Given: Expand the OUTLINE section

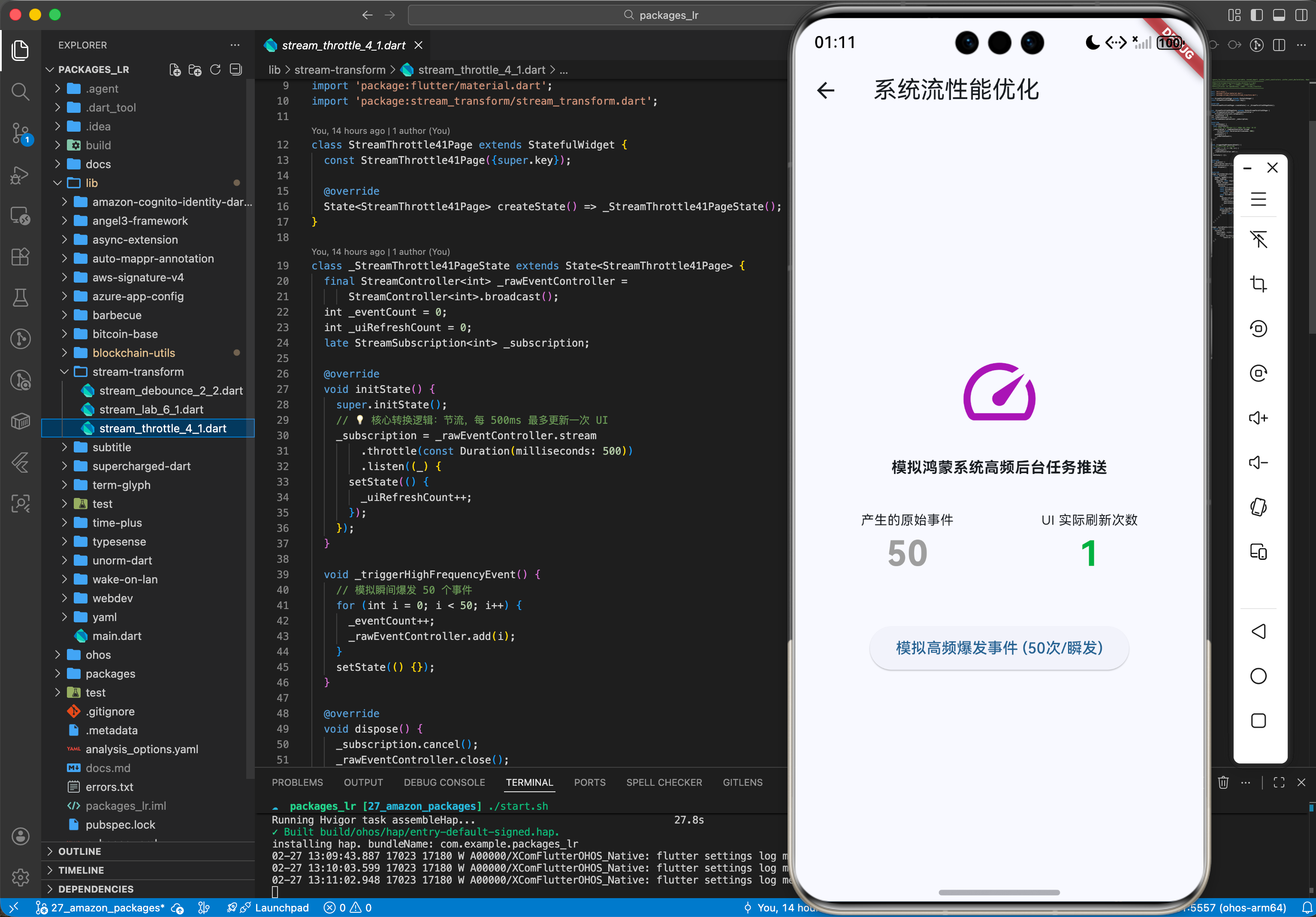Looking at the screenshot, I should tap(79, 851).
